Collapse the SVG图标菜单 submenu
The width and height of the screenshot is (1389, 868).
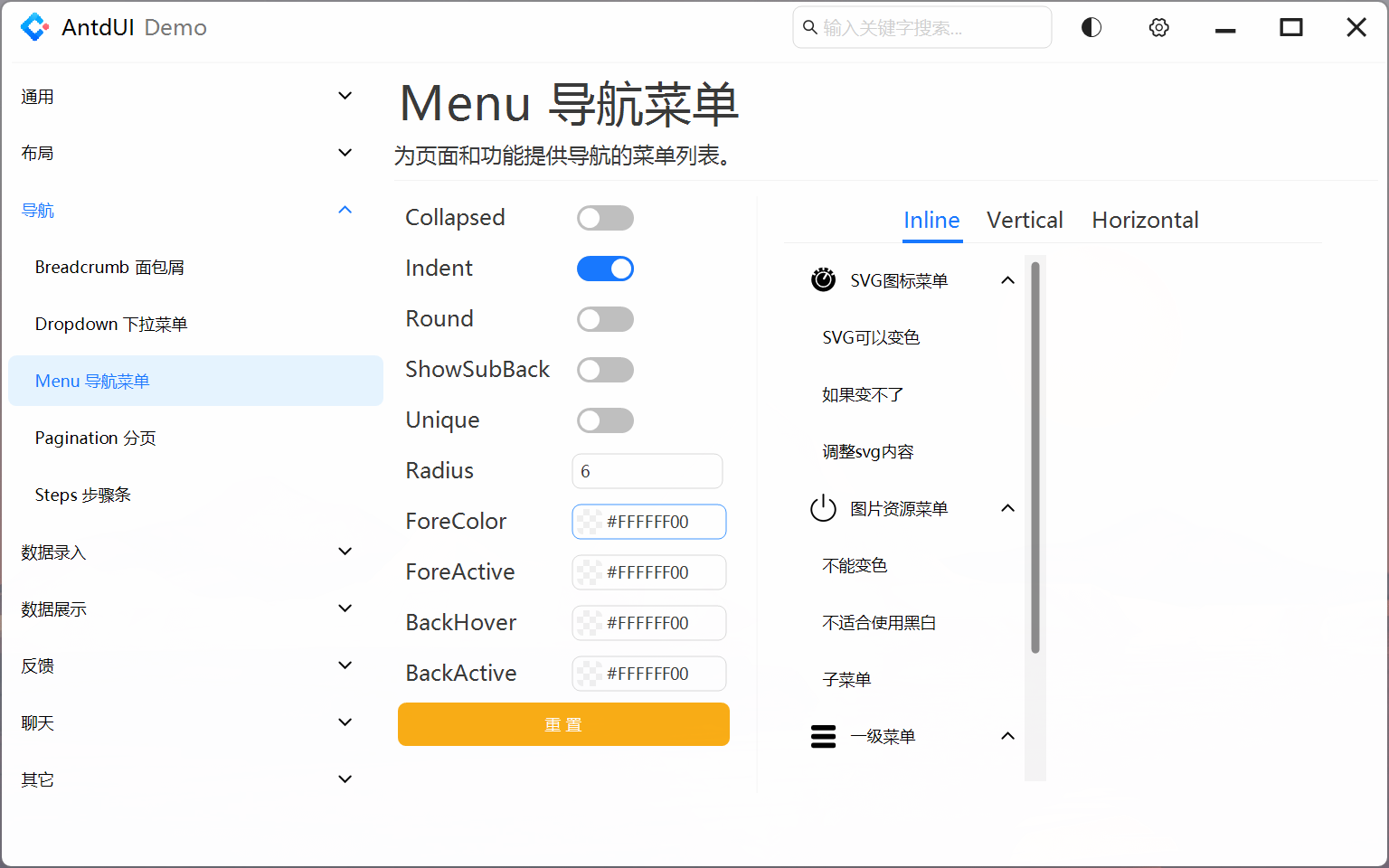point(1007,279)
